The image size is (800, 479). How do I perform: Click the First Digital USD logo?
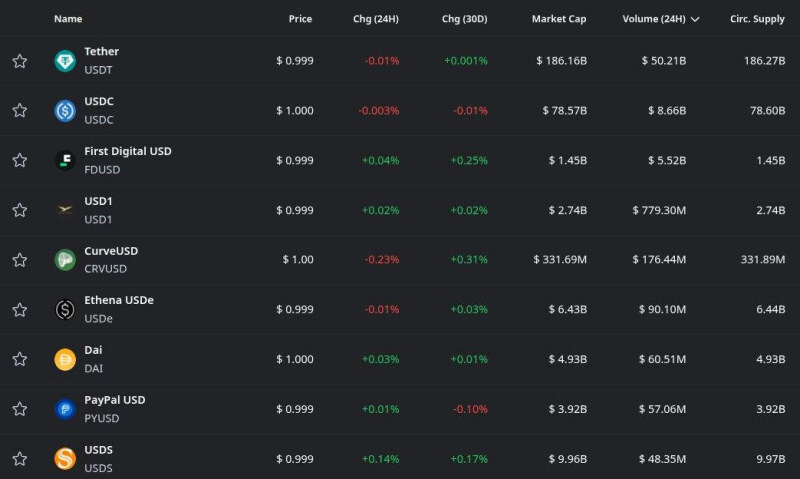coord(65,160)
